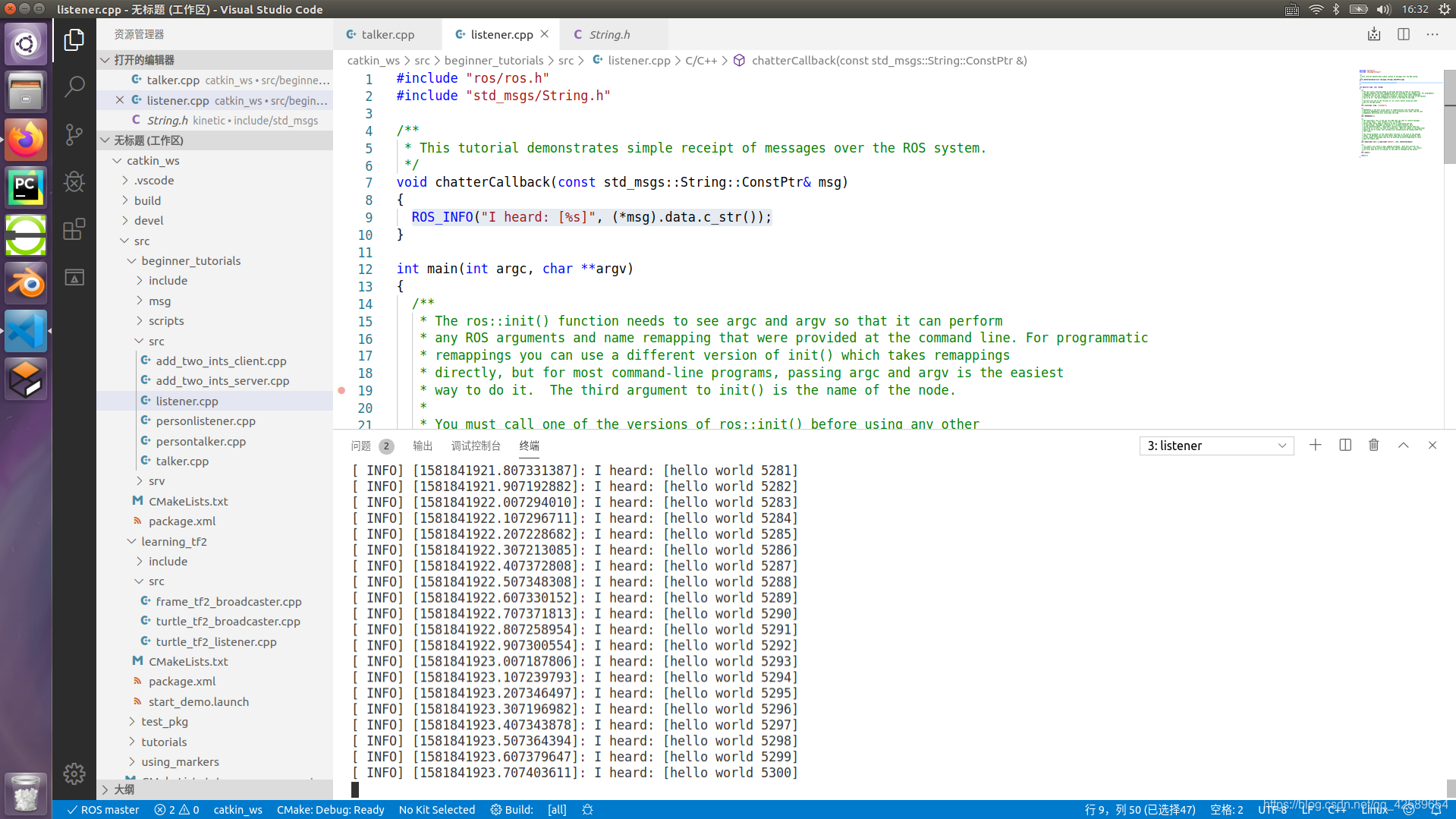Click ROS master status bar item
Viewport: 1456px width, 819px height.
pos(102,810)
